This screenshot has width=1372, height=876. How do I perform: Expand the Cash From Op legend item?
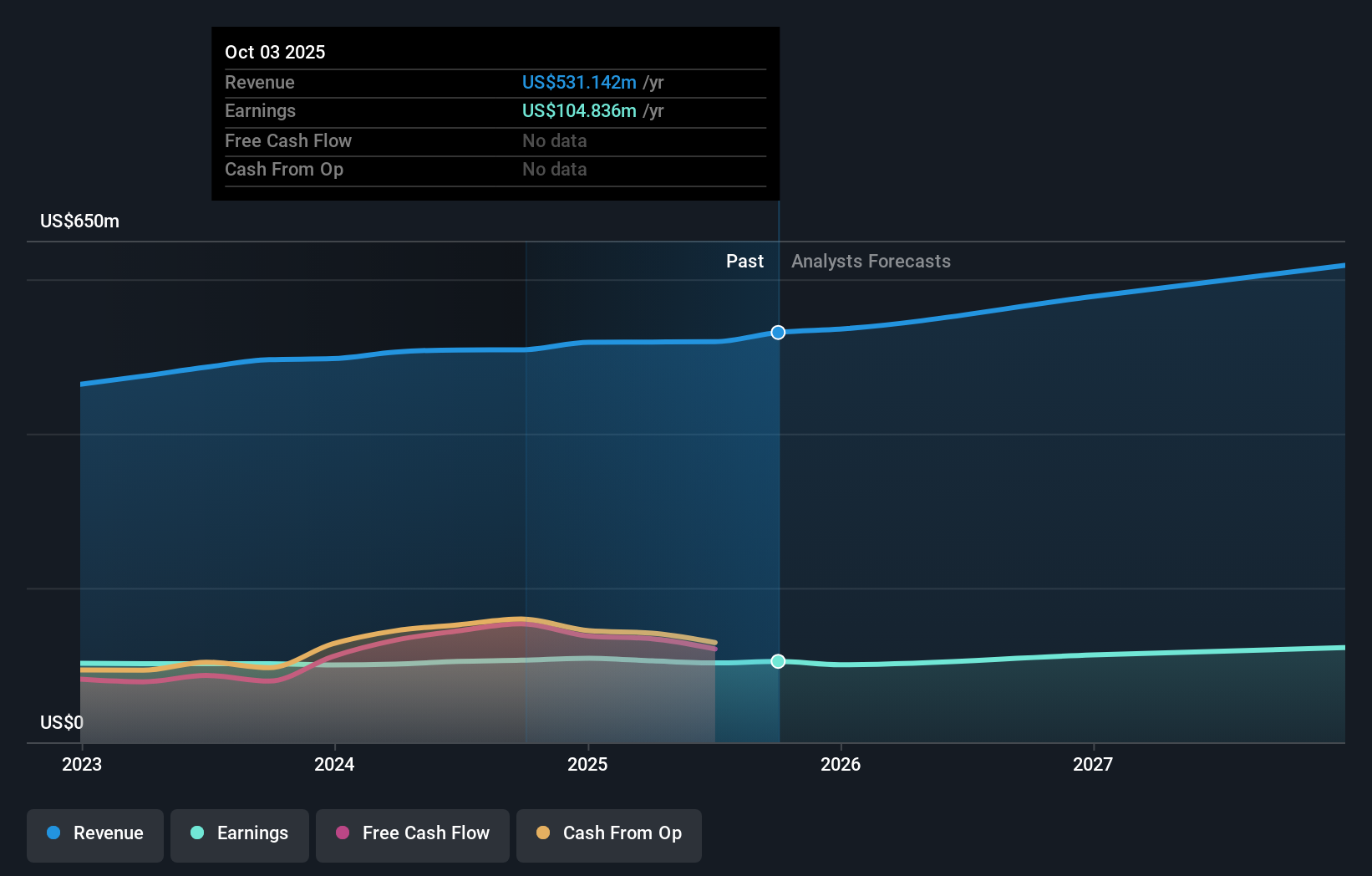(x=609, y=833)
